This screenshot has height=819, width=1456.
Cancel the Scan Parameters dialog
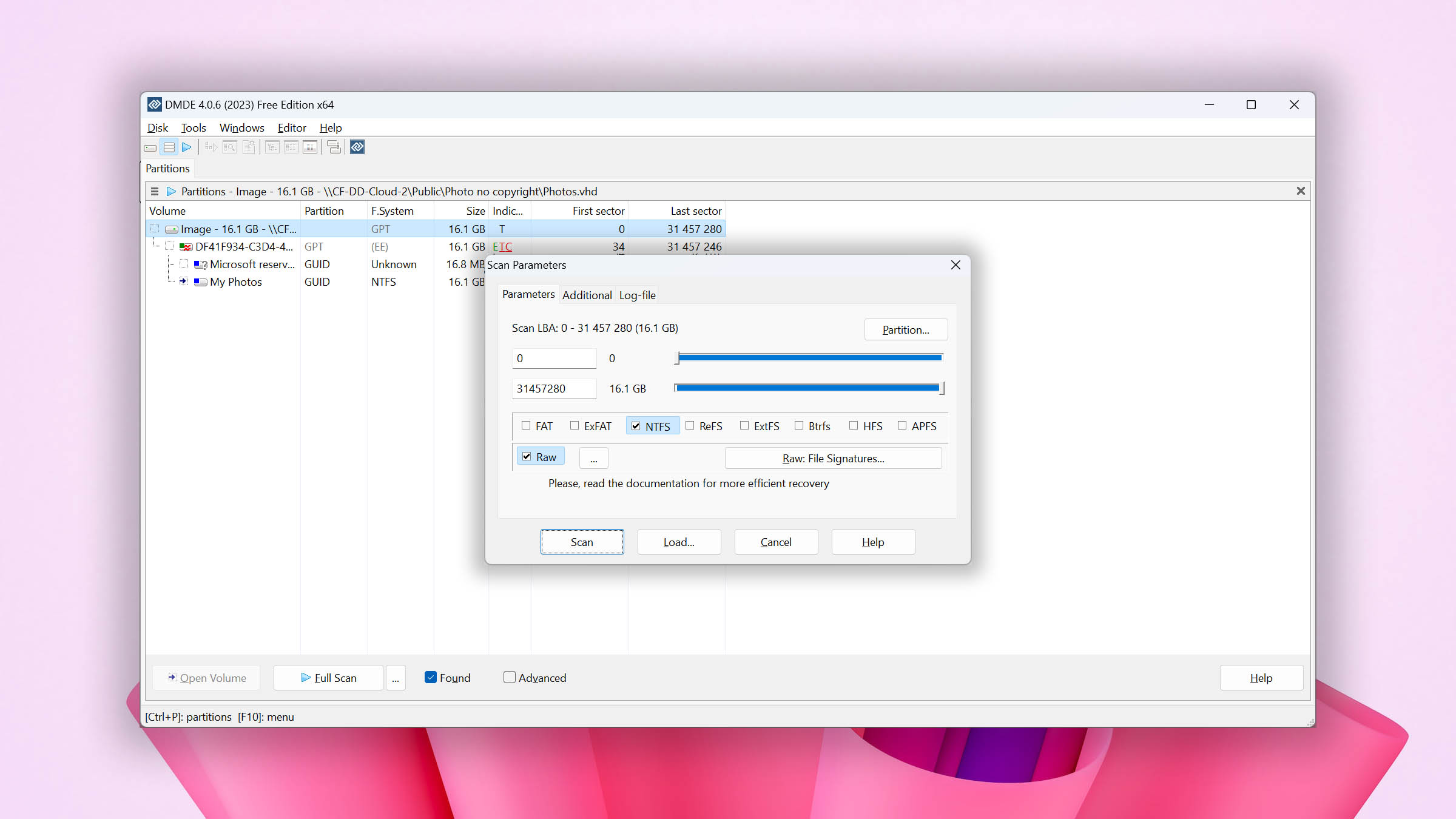(x=776, y=542)
